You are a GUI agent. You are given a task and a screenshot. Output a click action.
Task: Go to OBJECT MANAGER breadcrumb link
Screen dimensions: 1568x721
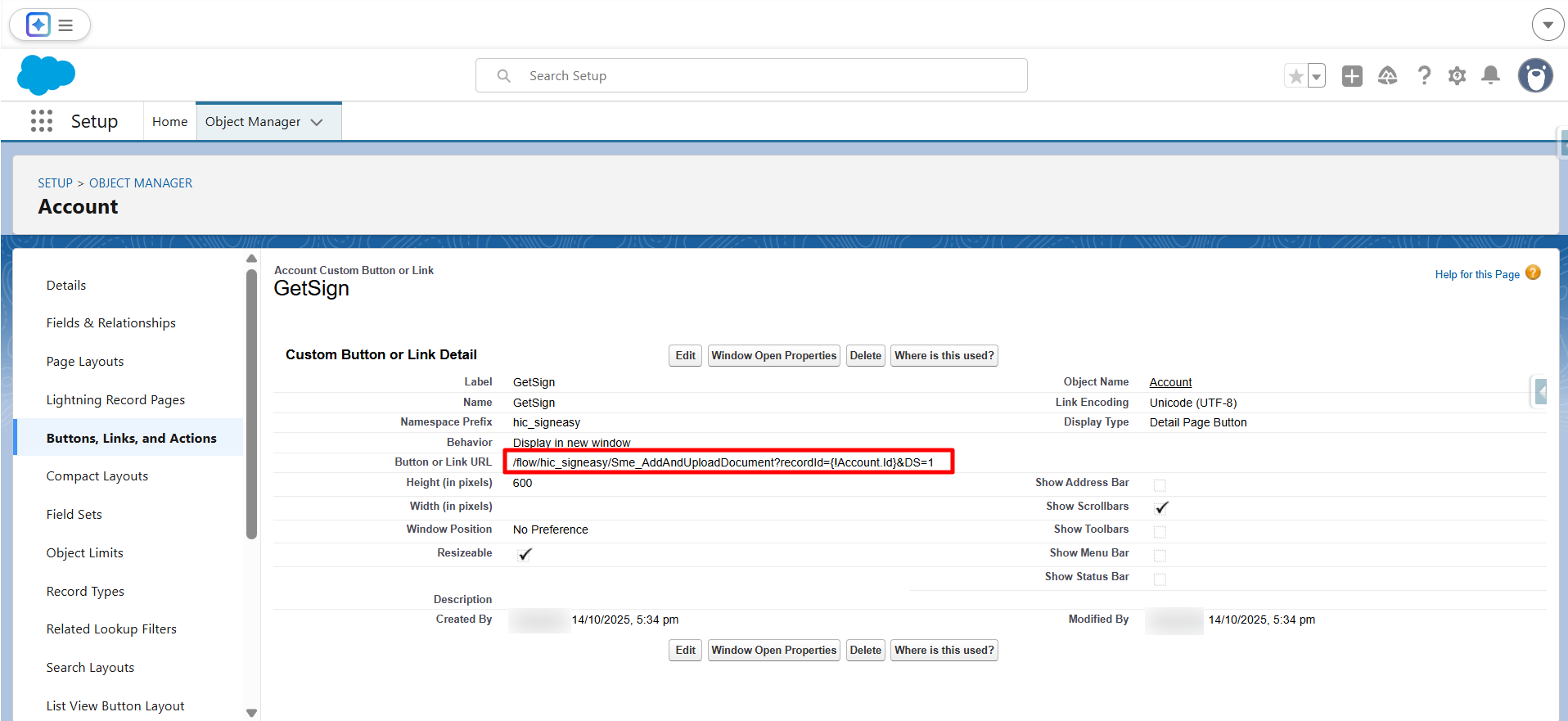[141, 183]
